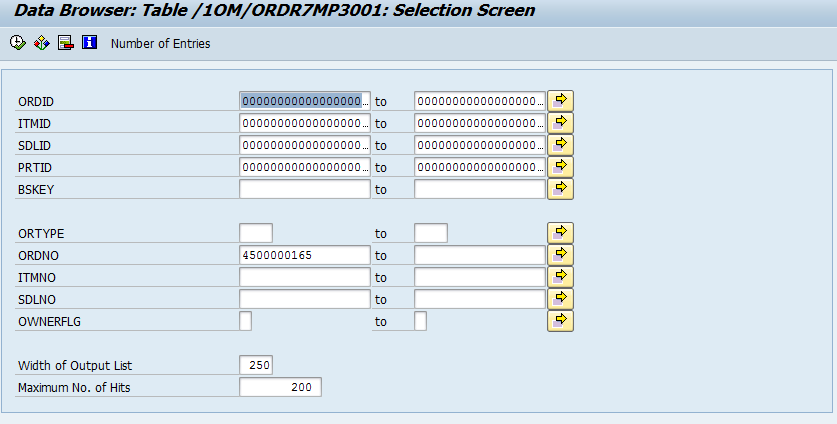Focus the ITMID to-value field
837x424 pixels.
coord(480,123)
